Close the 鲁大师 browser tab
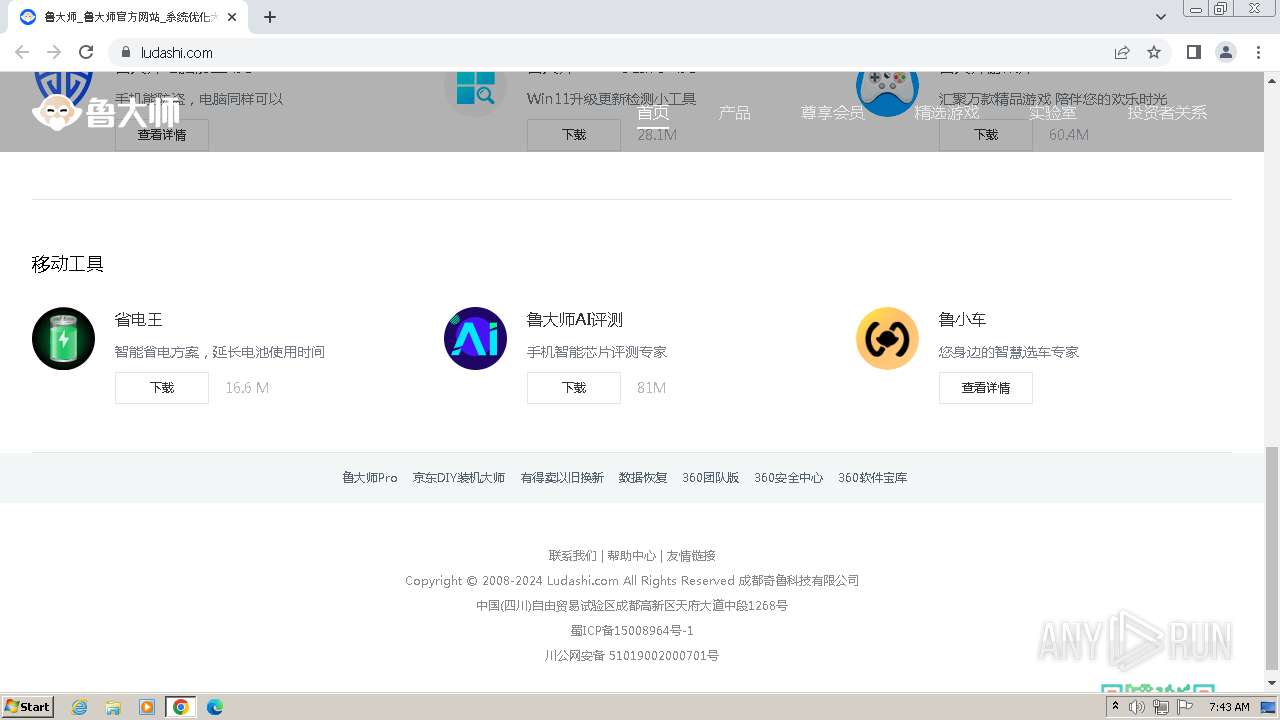Image resolution: width=1280 pixels, height=720 pixels. [x=232, y=17]
